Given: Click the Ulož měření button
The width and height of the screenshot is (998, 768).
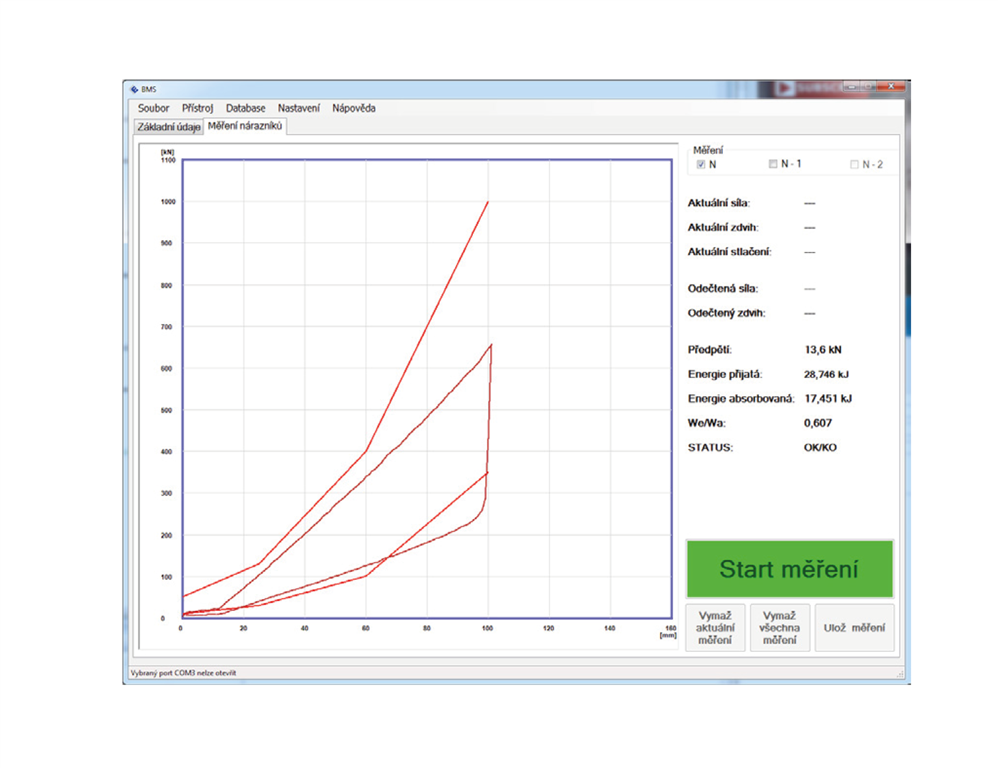Looking at the screenshot, I should 854,628.
